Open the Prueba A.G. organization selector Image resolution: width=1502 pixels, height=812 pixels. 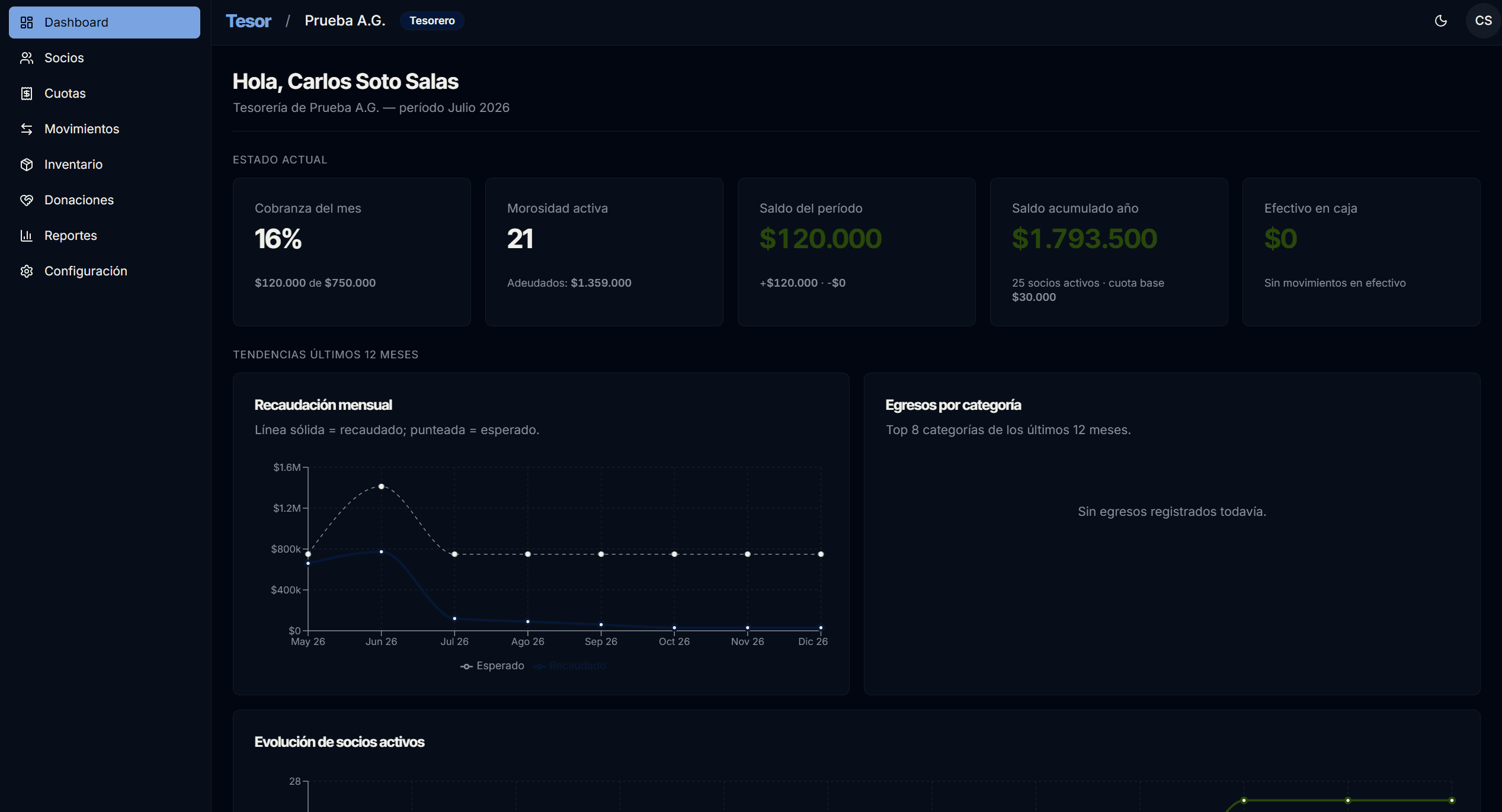pyautogui.click(x=345, y=21)
